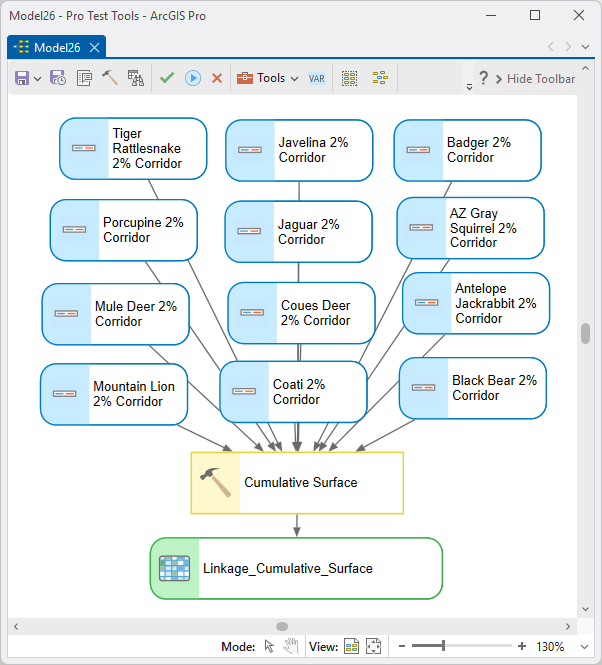Open the help question mark
Viewport: 602px width, 665px height.
click(x=484, y=78)
